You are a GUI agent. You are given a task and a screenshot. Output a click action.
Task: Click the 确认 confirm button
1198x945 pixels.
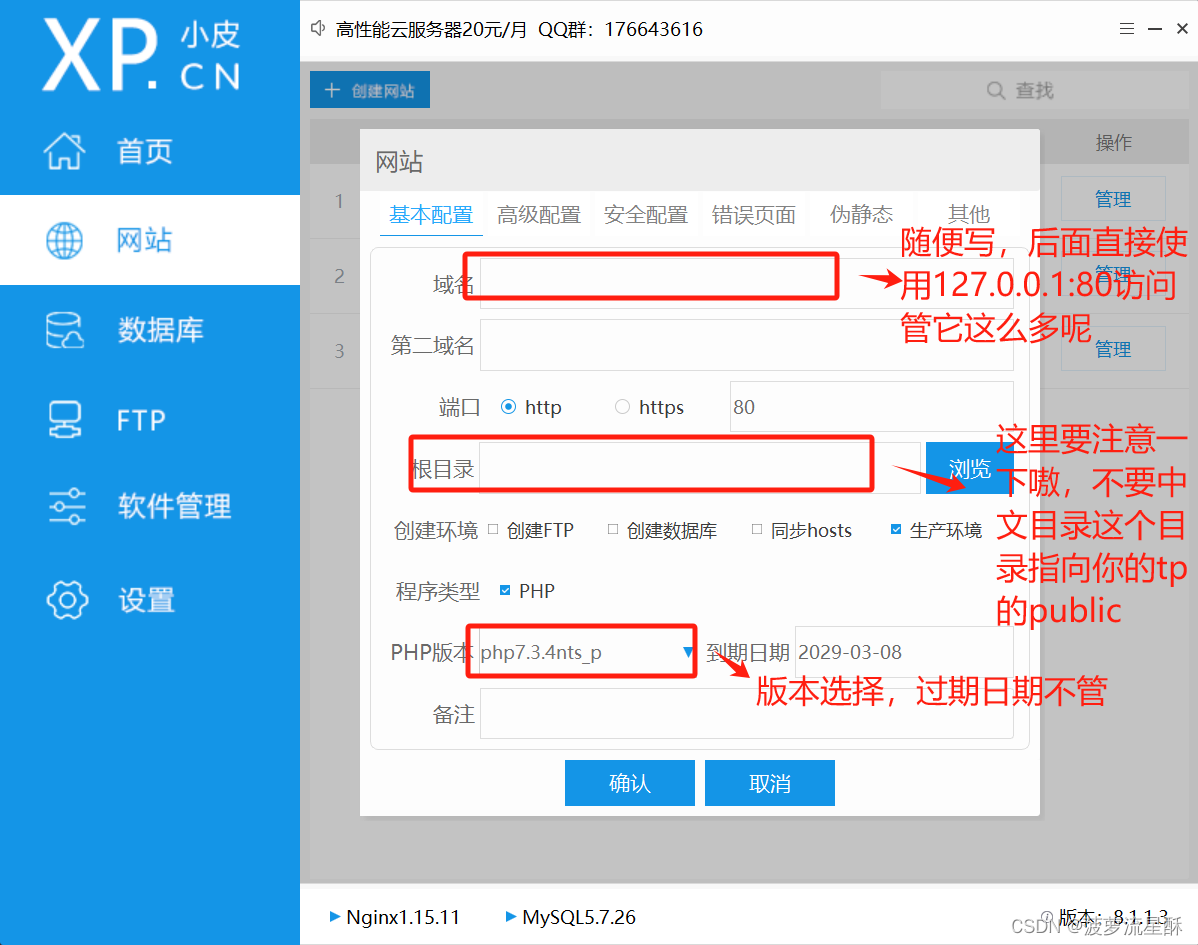pyautogui.click(x=630, y=782)
